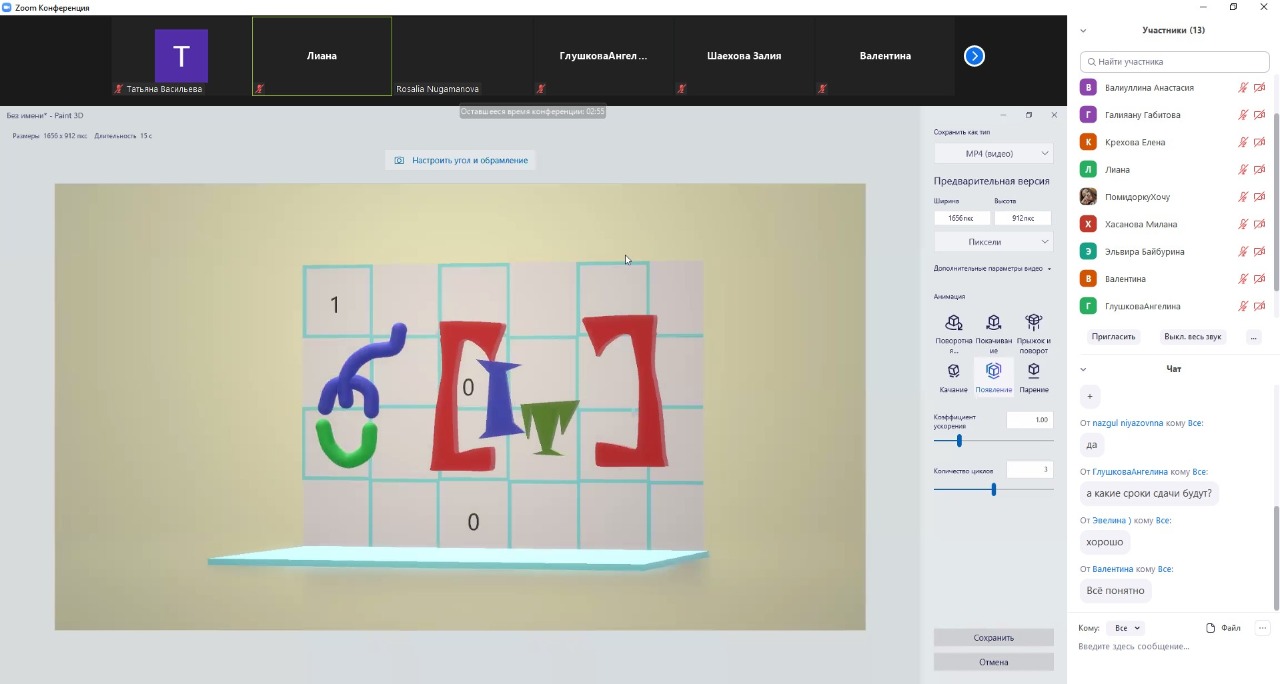Viewport: 1280px width, 684px height.
Task: Choose the Прыжок и поворот animation
Action: coord(1033,322)
